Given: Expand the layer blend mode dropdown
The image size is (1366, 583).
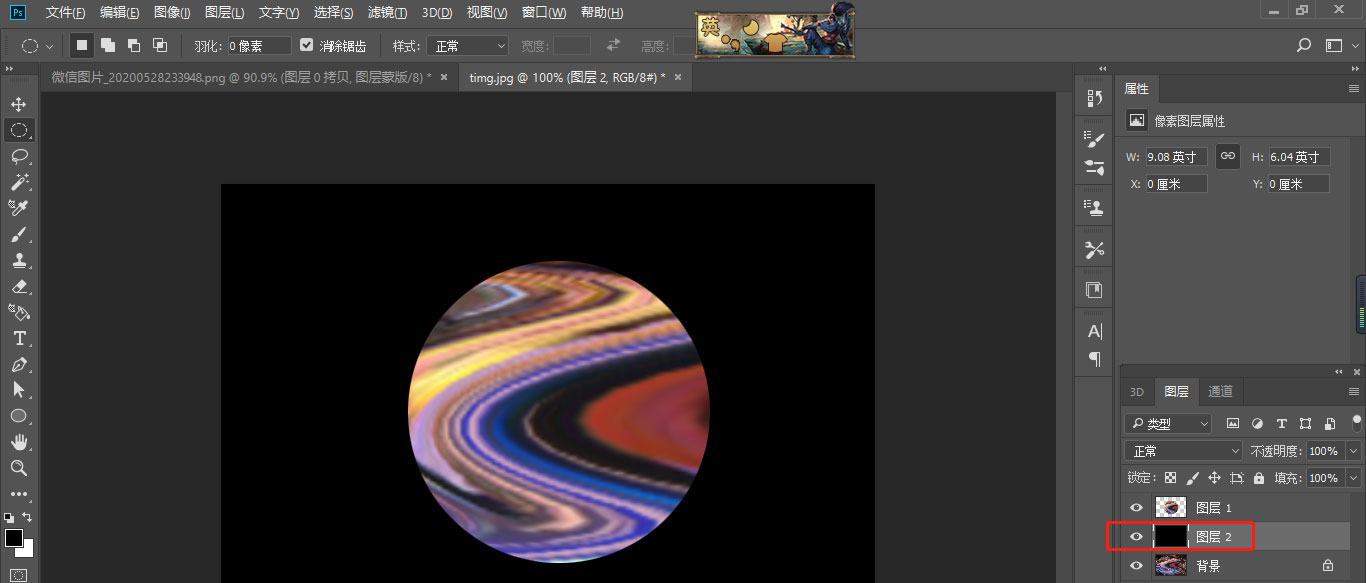Looking at the screenshot, I should 1183,451.
